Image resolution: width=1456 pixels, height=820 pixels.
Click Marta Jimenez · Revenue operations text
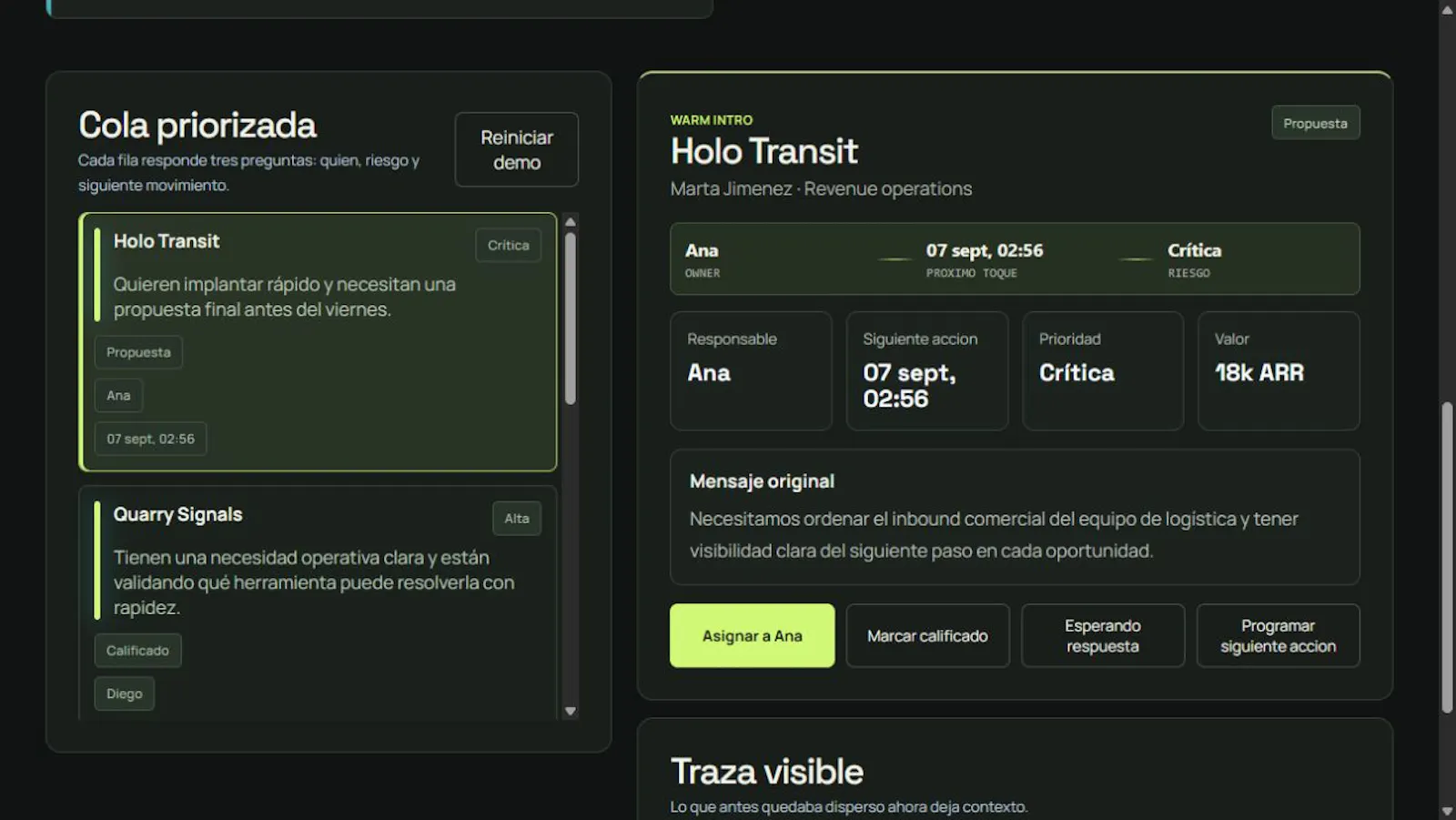click(x=821, y=189)
